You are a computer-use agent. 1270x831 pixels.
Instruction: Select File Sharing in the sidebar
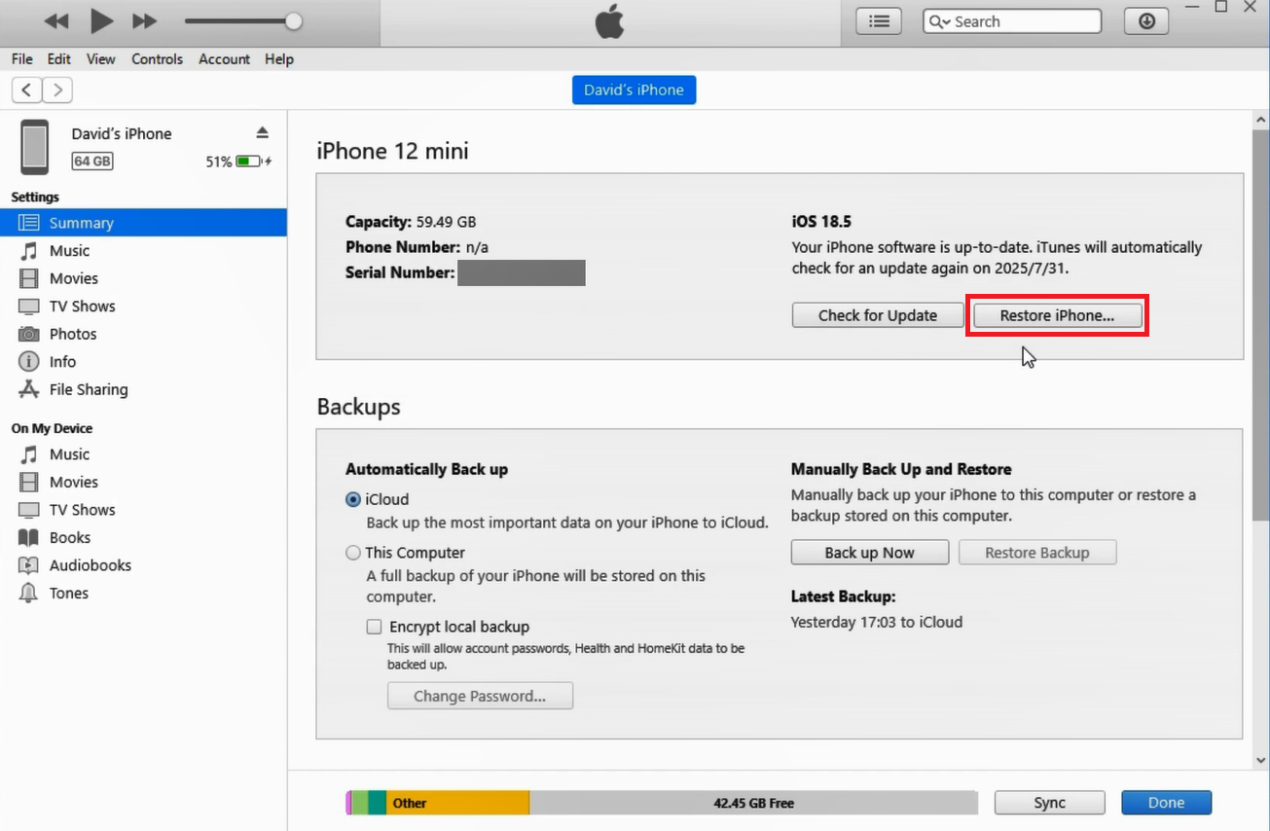89,389
